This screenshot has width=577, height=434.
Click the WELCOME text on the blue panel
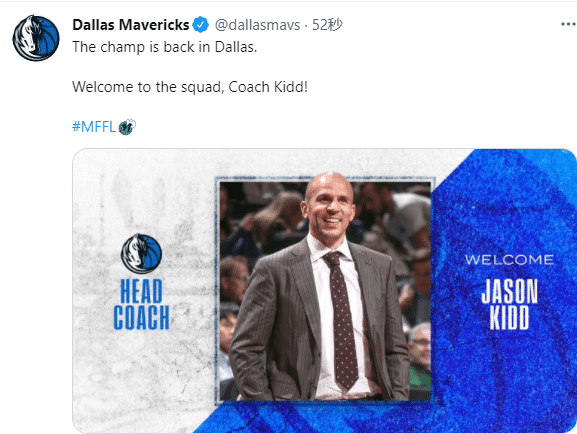coord(509,260)
